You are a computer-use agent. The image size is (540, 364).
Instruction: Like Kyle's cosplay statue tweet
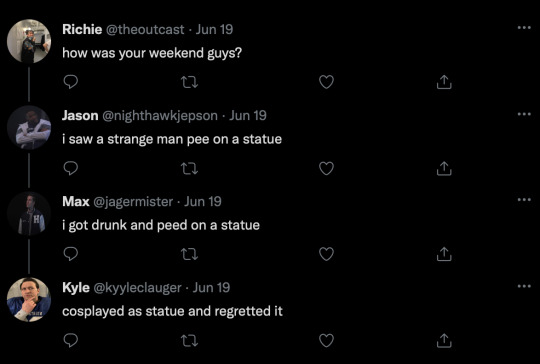tap(326, 341)
